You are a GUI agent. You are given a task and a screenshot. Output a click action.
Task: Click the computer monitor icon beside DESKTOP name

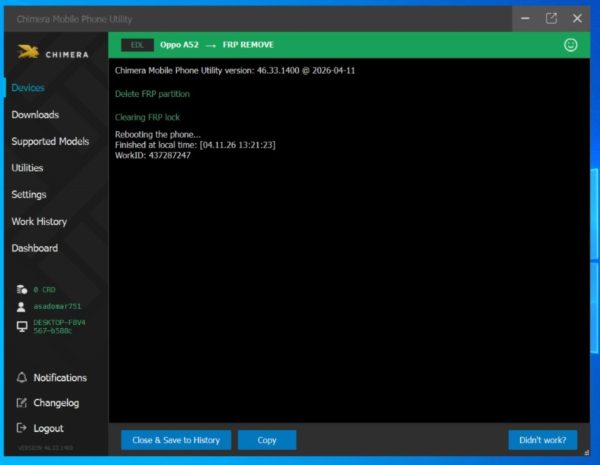pyautogui.click(x=22, y=326)
